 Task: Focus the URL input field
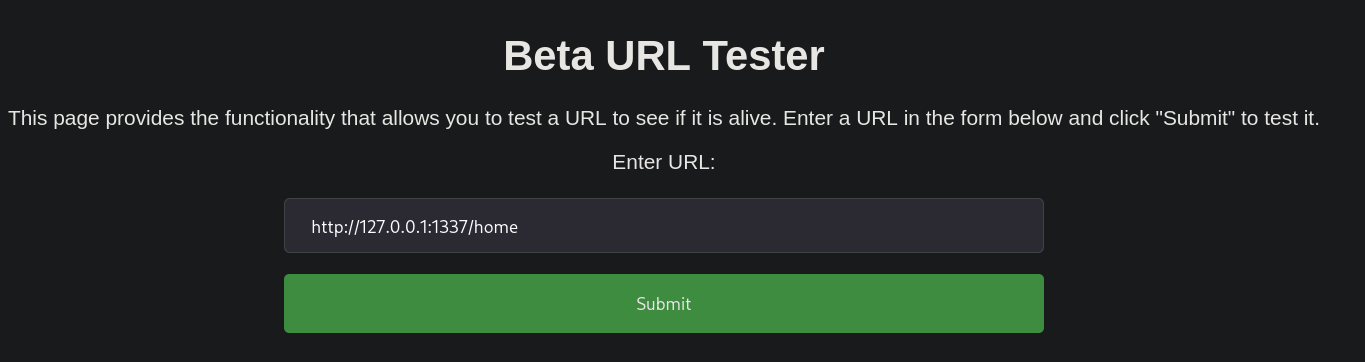664,226
